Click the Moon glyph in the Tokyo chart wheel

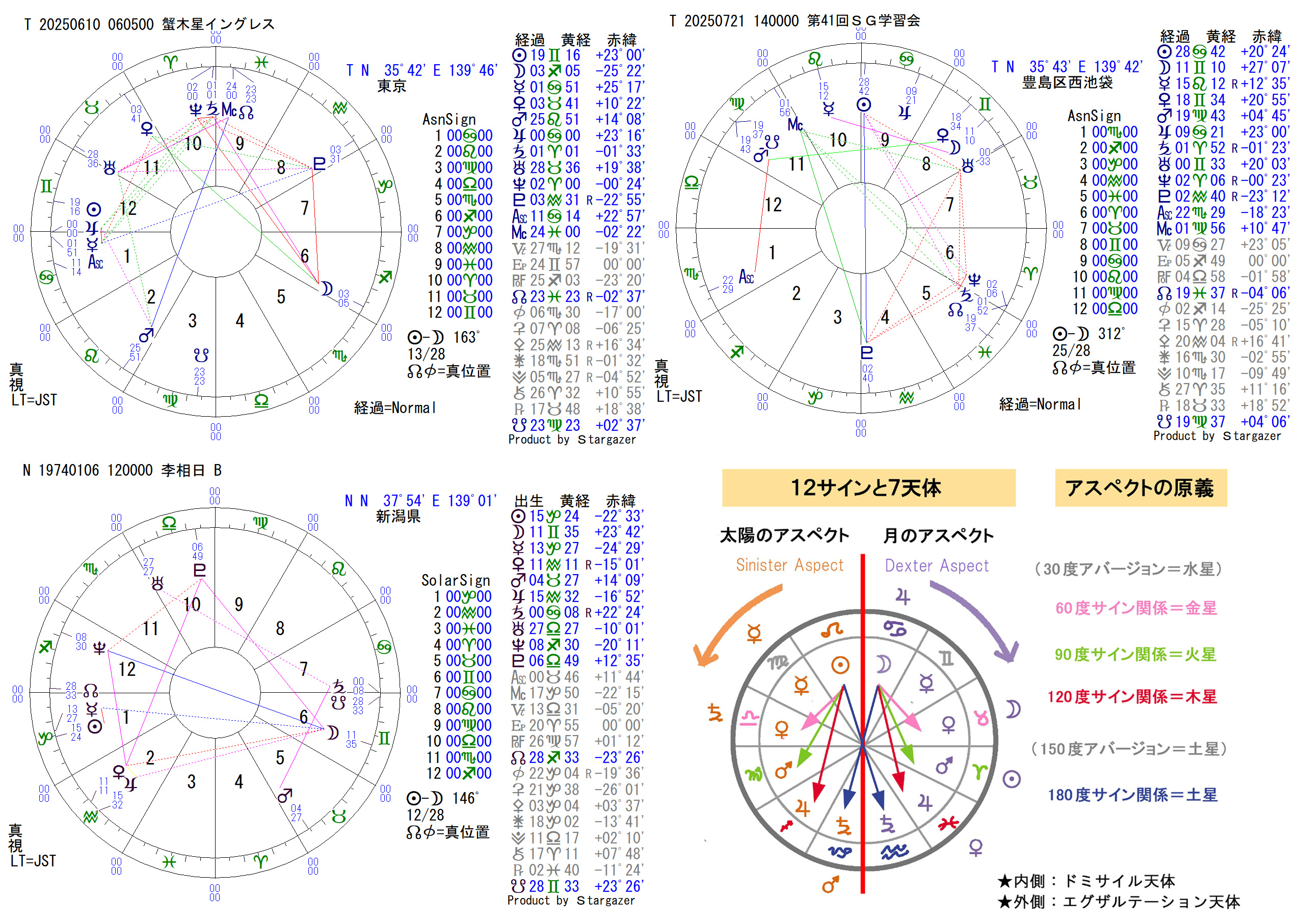coord(327,288)
